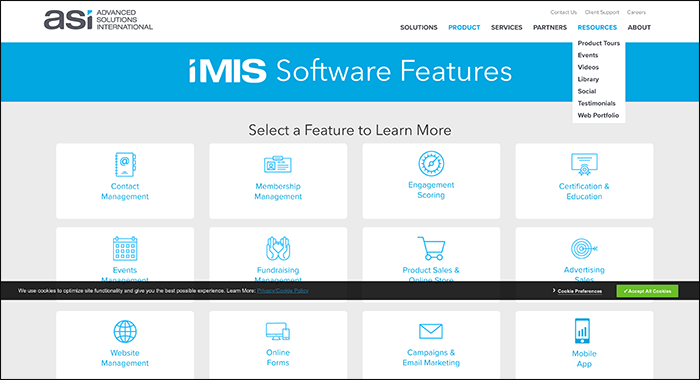This screenshot has height=380, width=700.
Task: Click the Mobile App phone icon
Action: tap(582, 331)
